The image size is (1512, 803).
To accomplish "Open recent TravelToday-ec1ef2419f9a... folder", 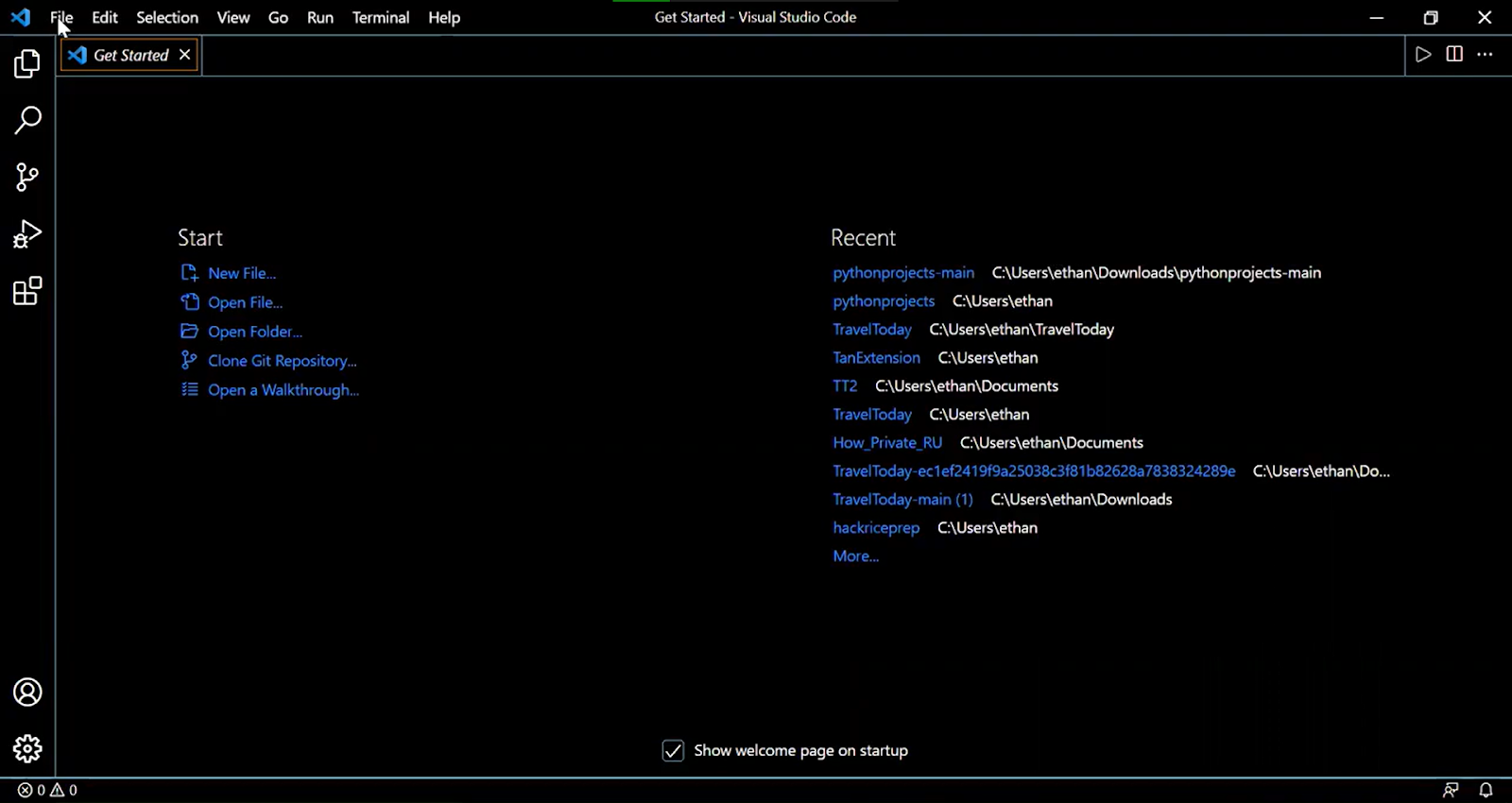I will 1034,471.
